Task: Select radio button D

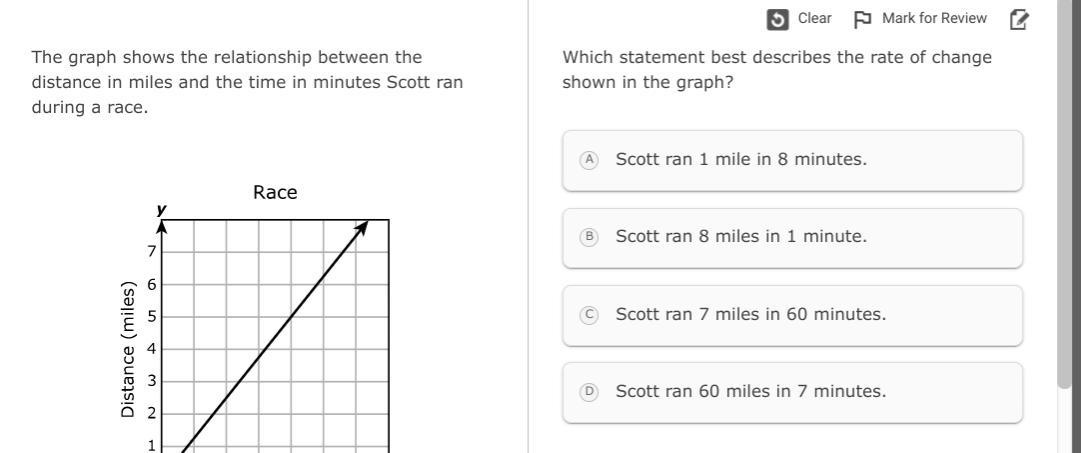Action: point(590,391)
